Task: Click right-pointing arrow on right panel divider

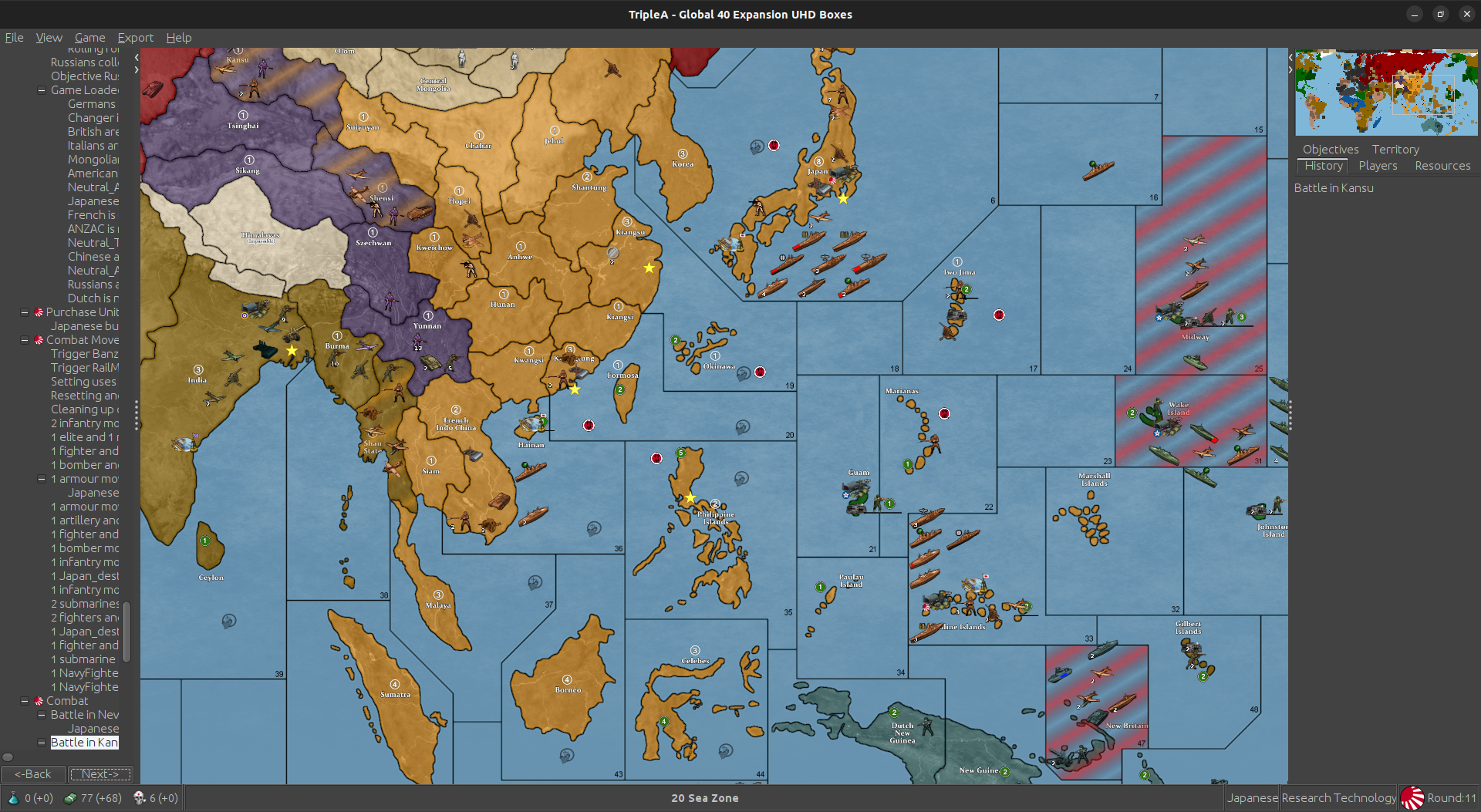Action: 1290,70
